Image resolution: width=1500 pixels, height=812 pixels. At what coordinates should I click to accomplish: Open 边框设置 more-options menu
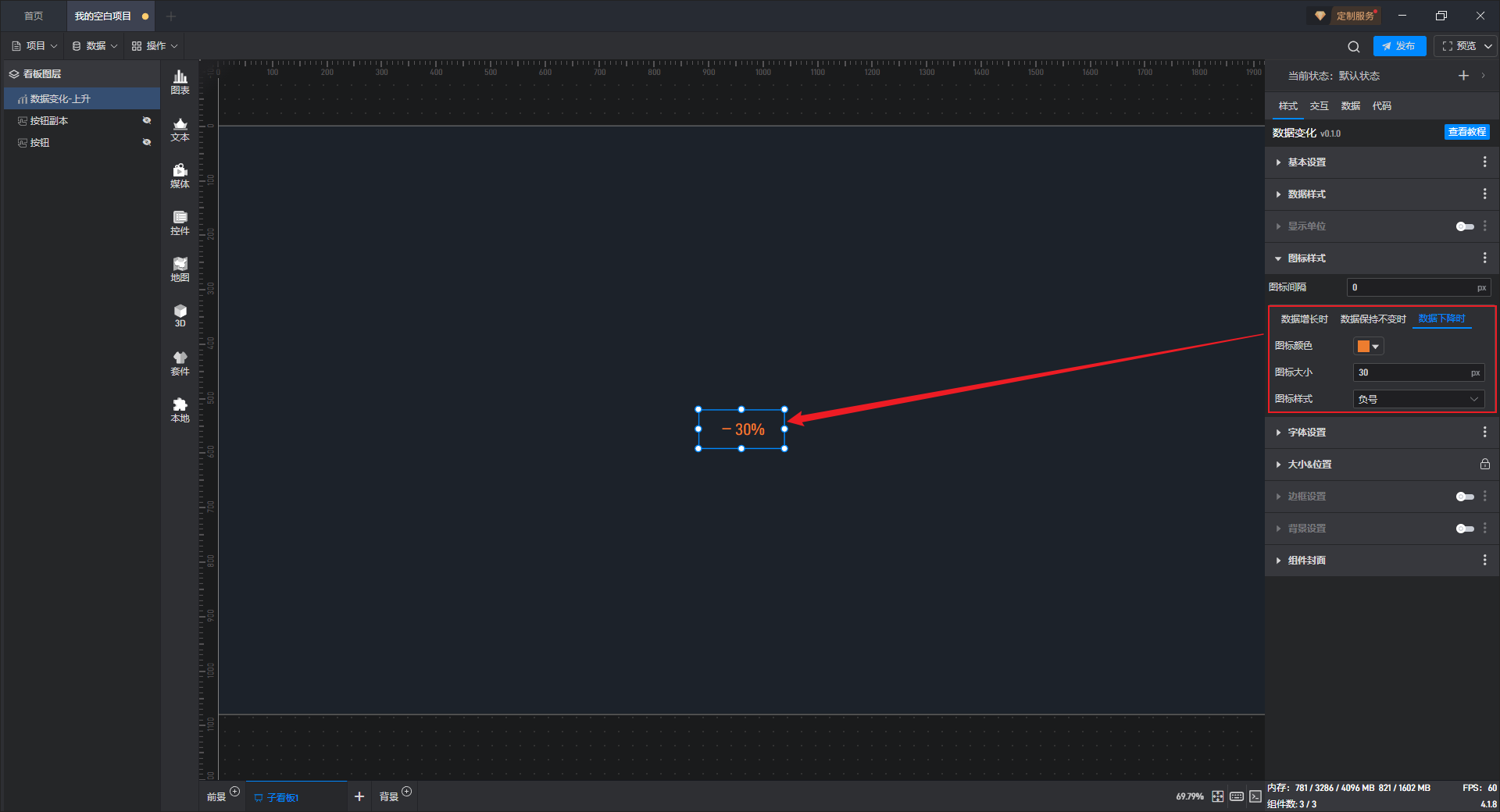coord(1485,496)
